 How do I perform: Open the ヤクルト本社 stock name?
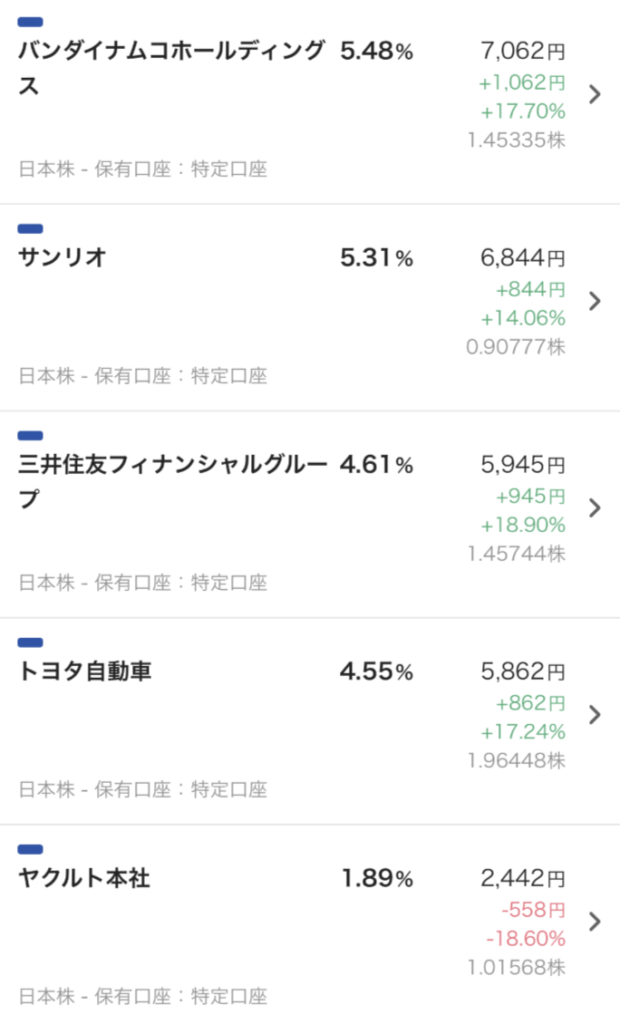85,879
